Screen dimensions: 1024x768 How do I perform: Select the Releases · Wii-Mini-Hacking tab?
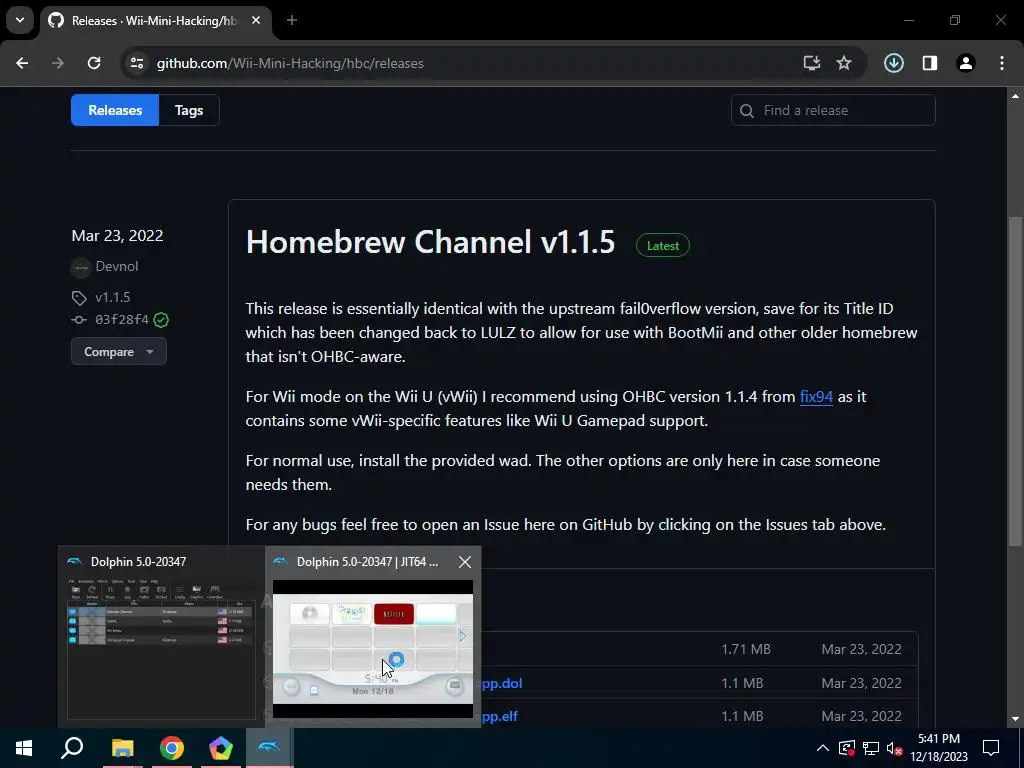155,20
